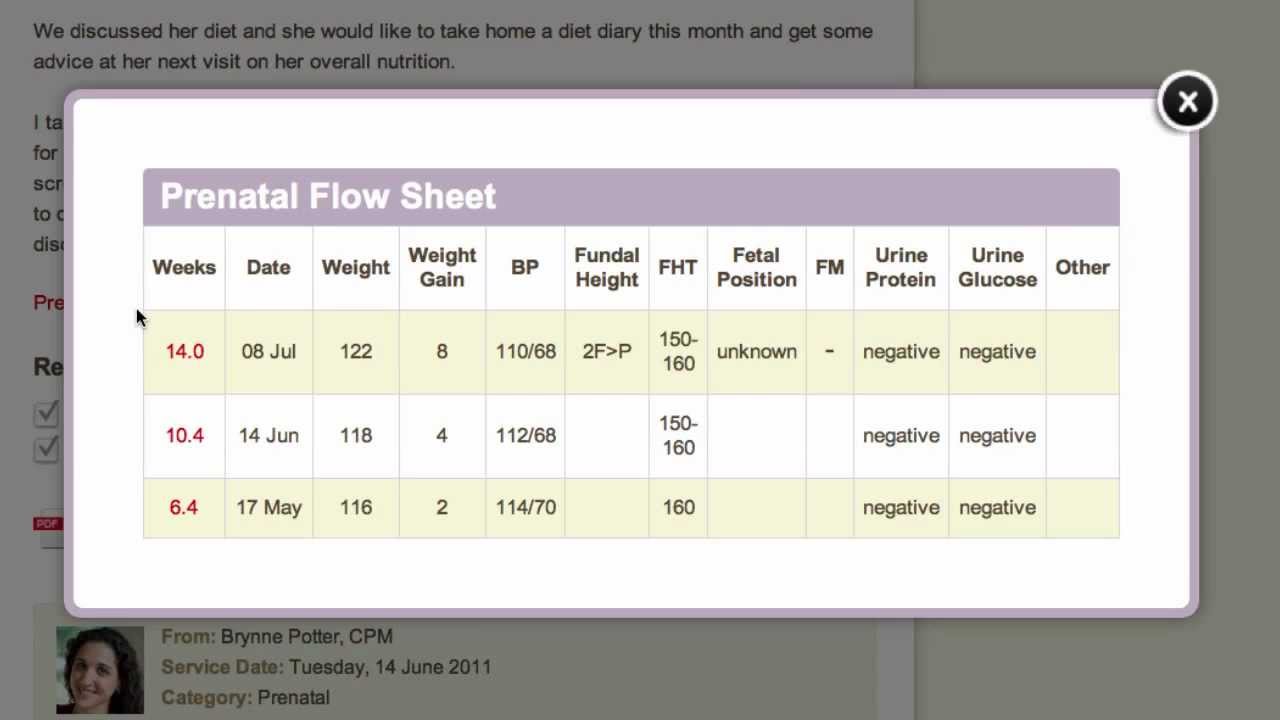Click the Weight Gain column header
Image resolution: width=1280 pixels, height=720 pixels.
[x=442, y=268]
